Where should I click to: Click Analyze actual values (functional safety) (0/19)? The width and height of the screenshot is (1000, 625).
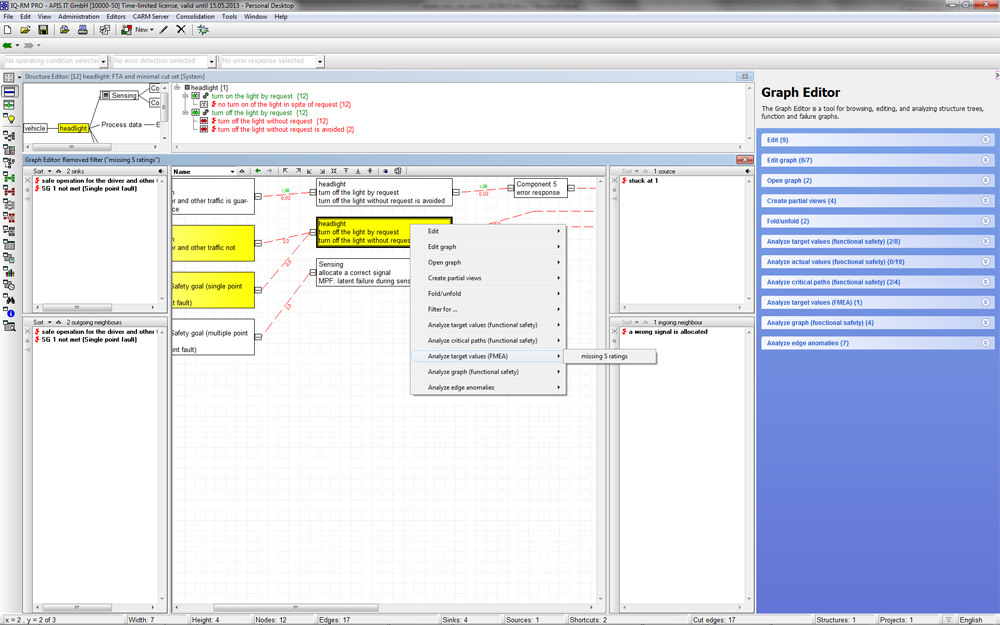point(835,262)
